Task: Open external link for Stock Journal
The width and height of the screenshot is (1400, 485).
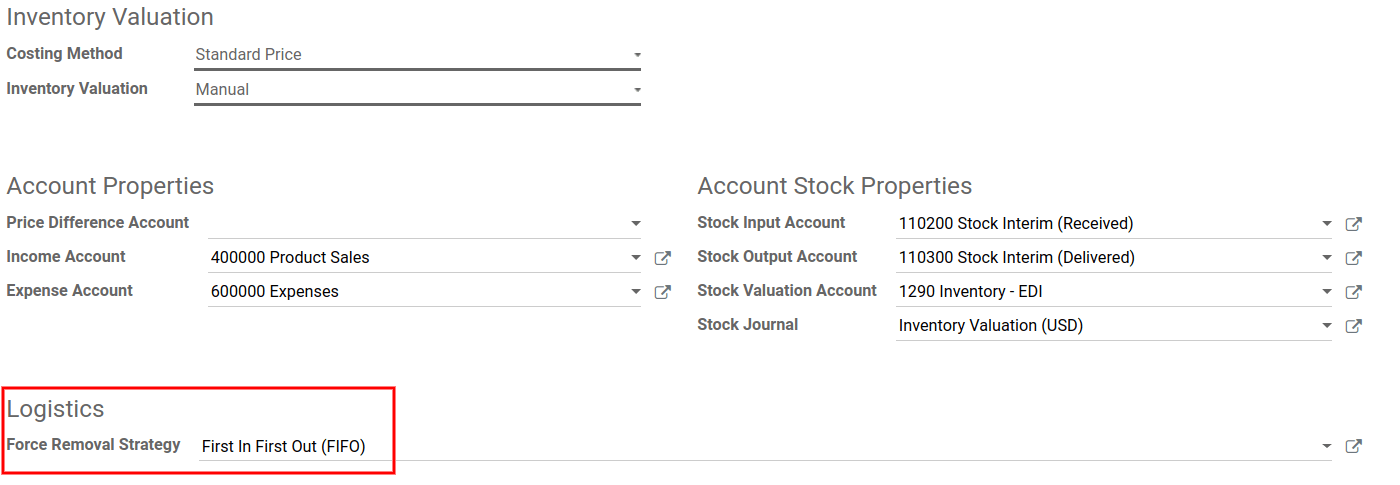Action: click(1353, 326)
